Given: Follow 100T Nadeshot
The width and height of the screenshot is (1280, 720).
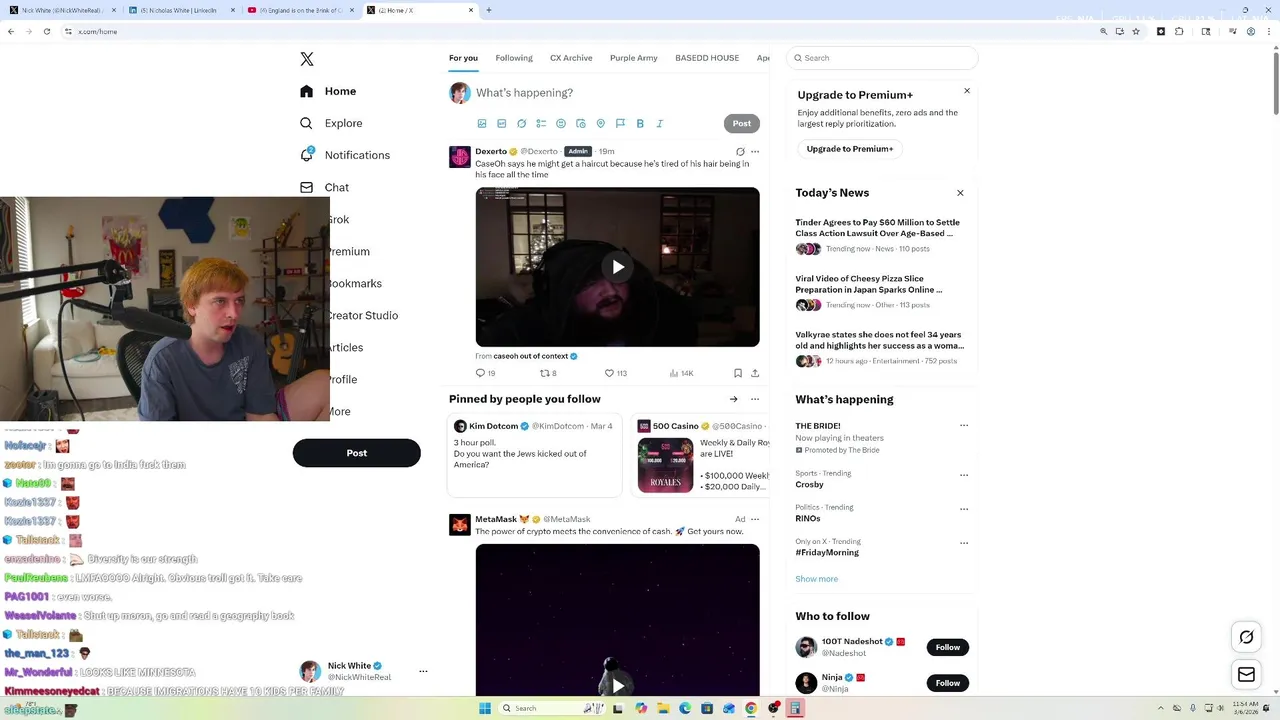Looking at the screenshot, I should coord(948,647).
